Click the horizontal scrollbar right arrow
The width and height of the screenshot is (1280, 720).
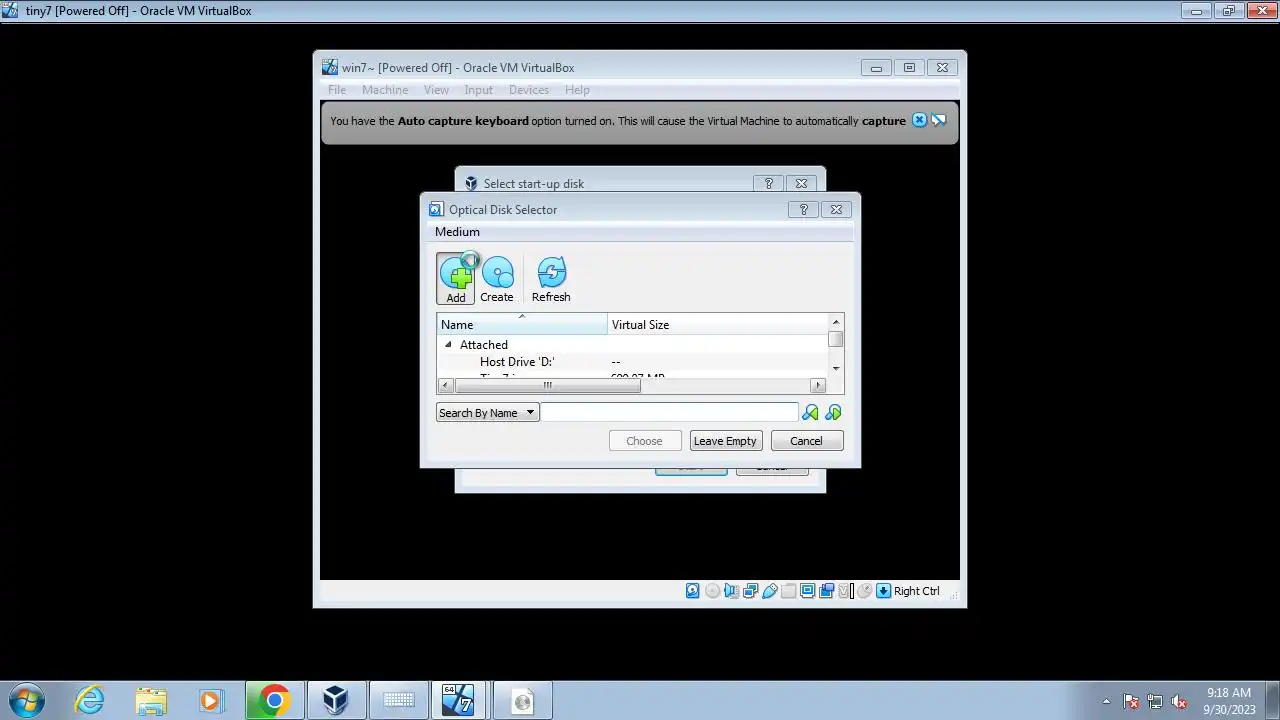tap(818, 385)
